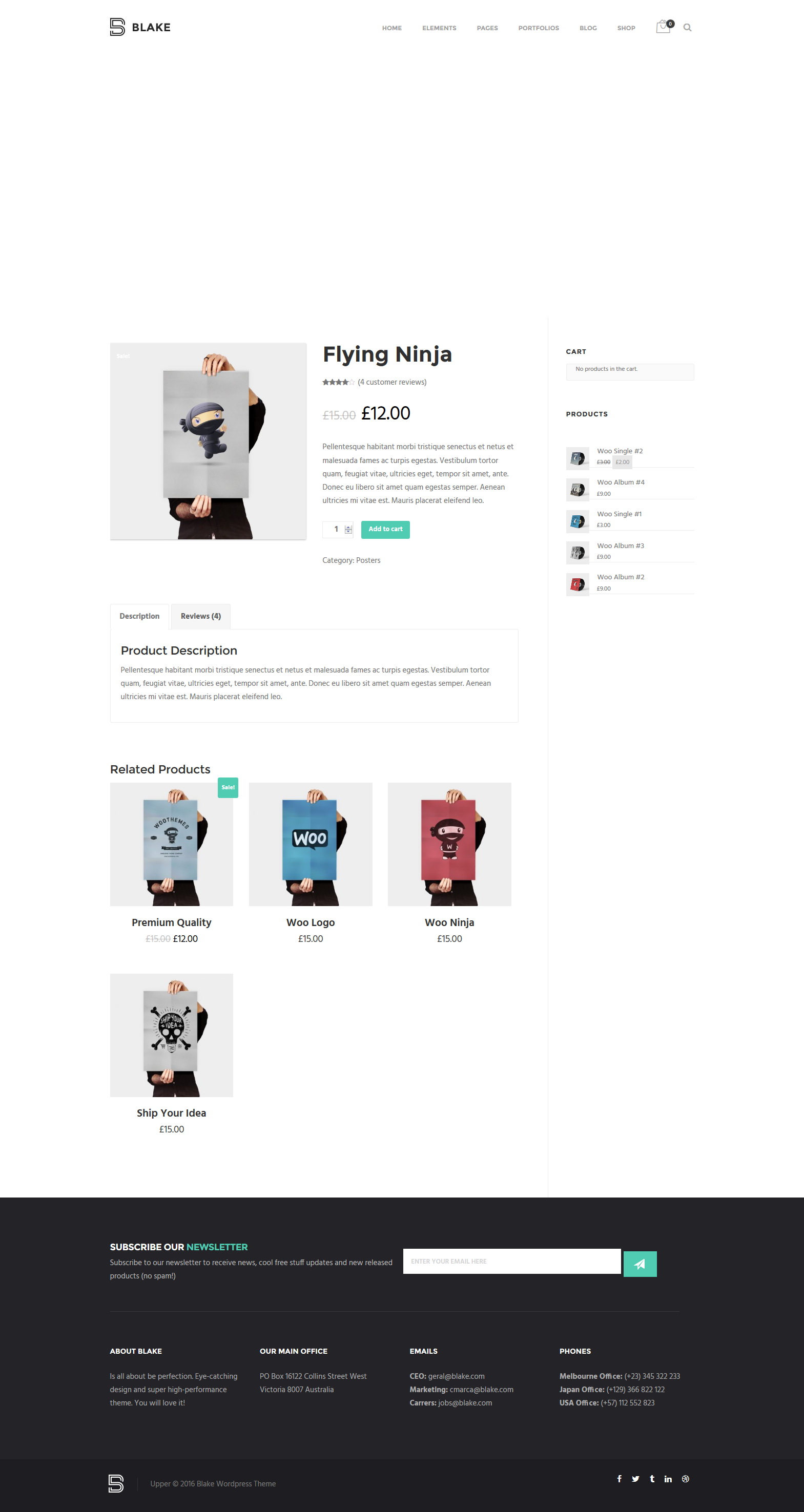Select the Description tab
Screen dimensions: 804x1512
pyautogui.click(x=139, y=616)
